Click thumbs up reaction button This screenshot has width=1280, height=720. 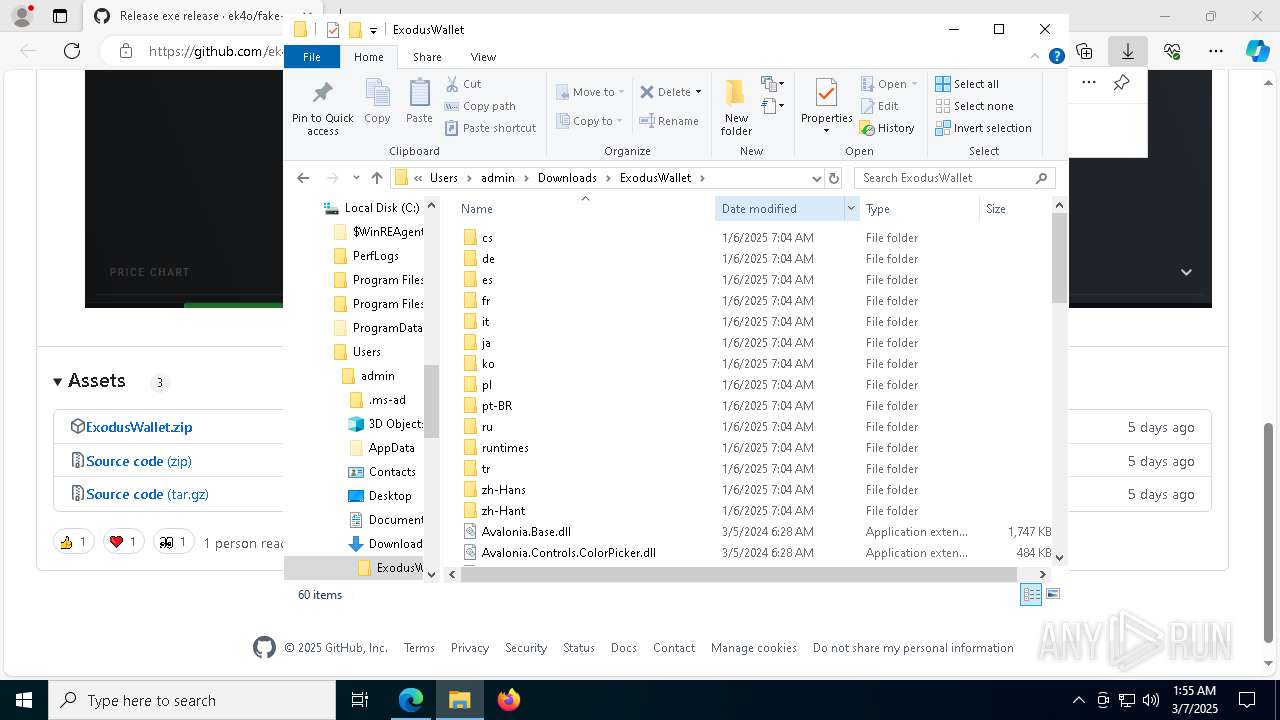click(73, 542)
